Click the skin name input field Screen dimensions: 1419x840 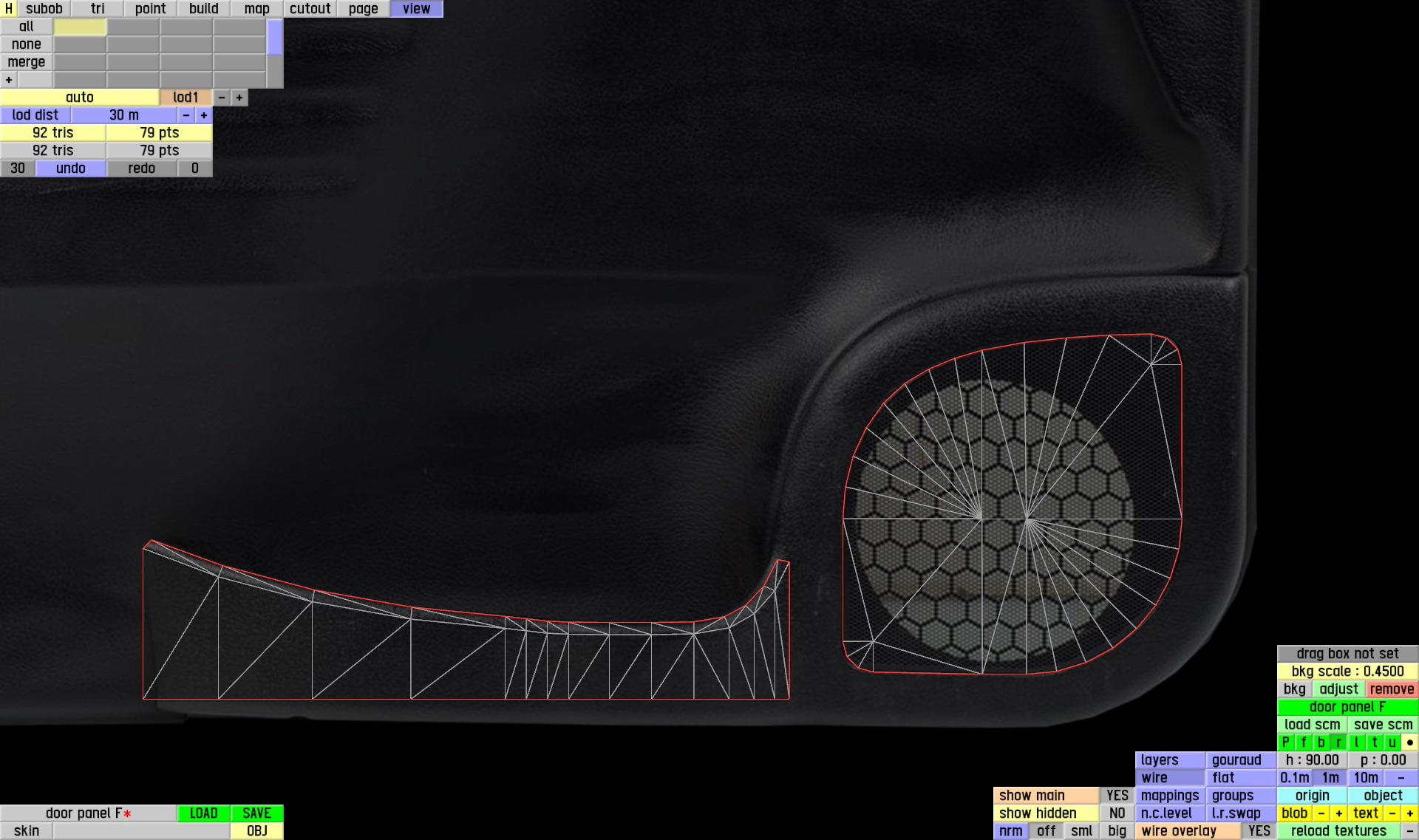click(x=140, y=831)
